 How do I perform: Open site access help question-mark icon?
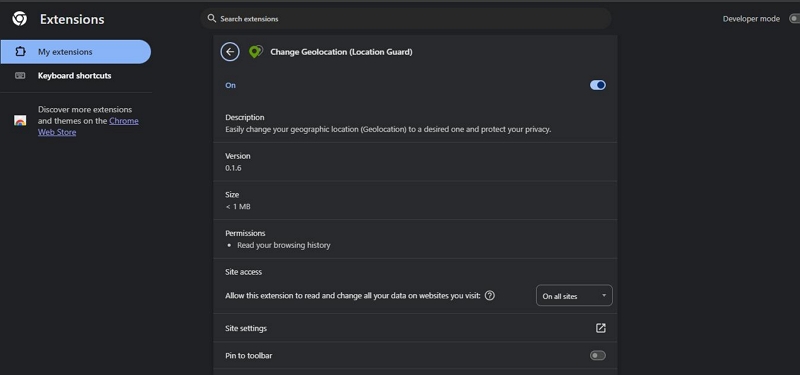490,295
